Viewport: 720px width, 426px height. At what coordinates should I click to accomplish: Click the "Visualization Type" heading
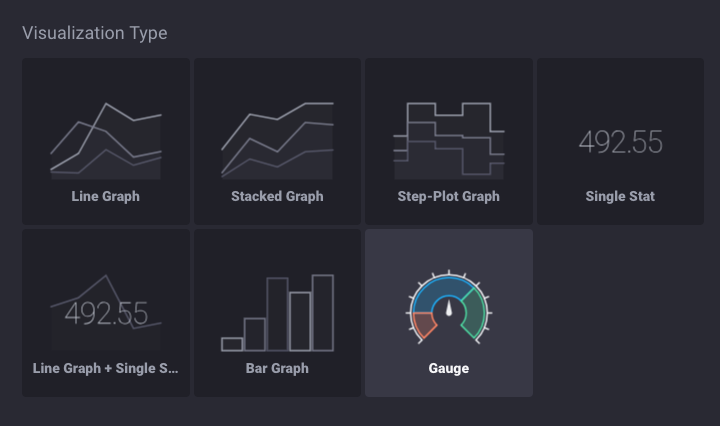(95, 33)
